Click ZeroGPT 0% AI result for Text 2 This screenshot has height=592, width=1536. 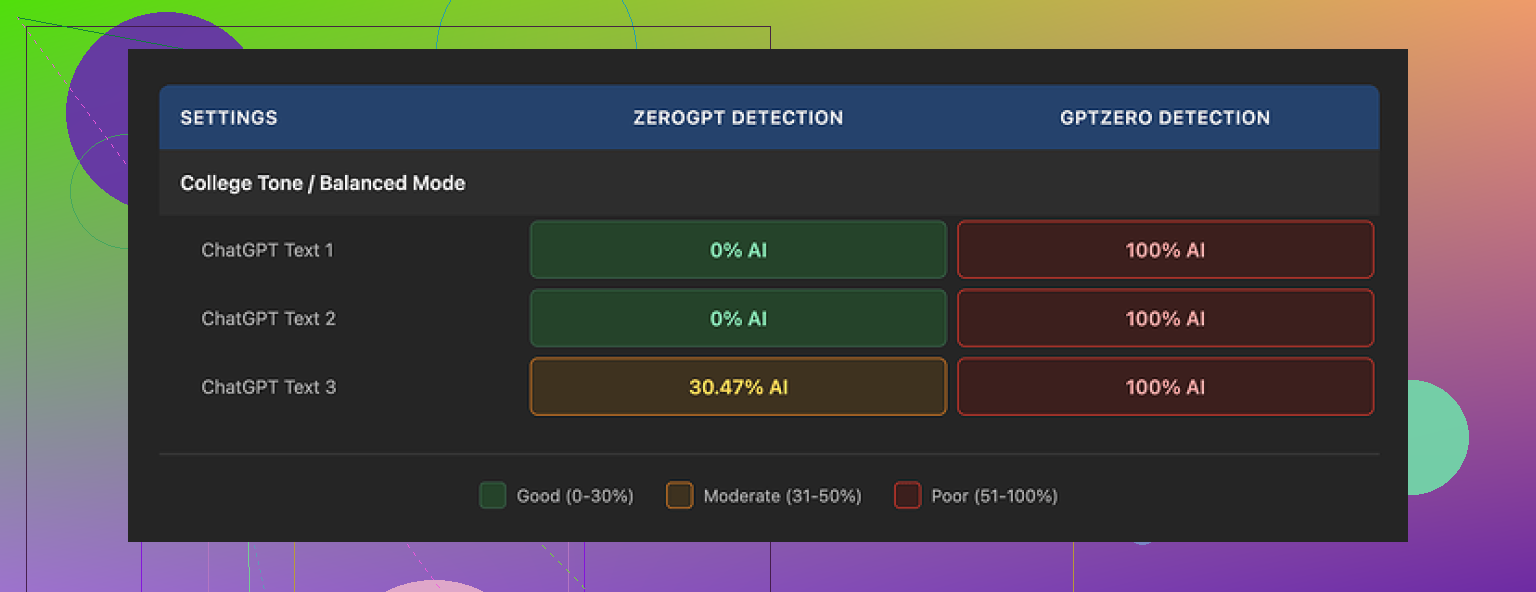point(738,318)
